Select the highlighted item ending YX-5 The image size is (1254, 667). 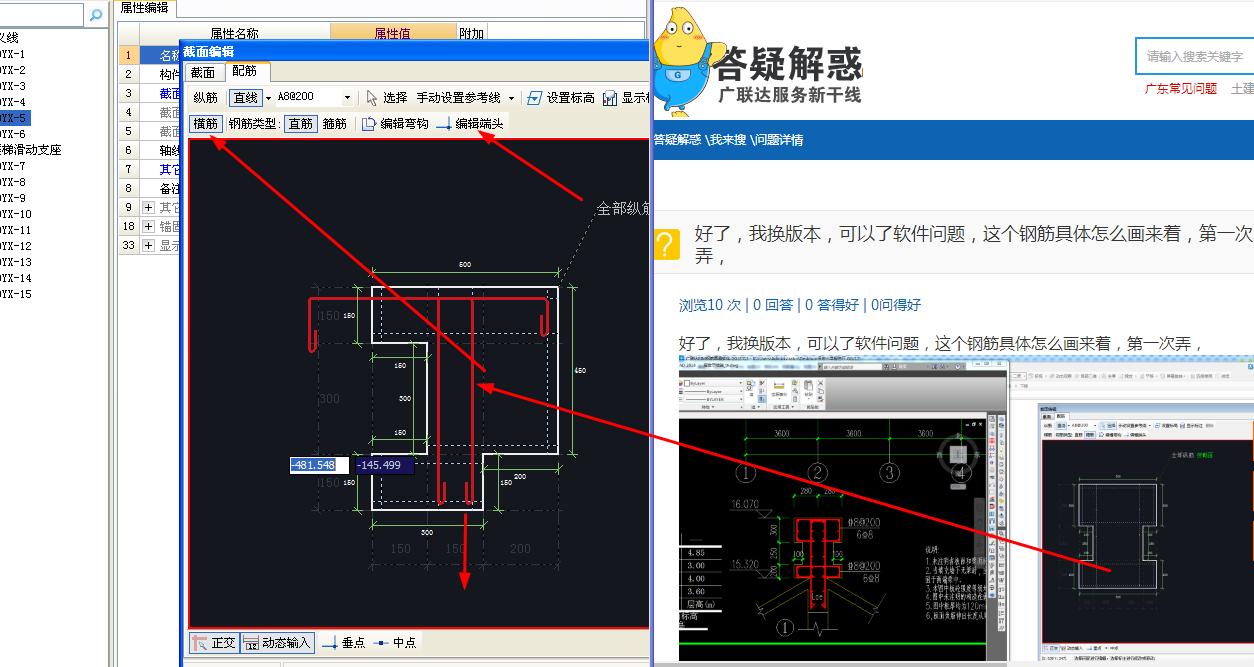click(14, 118)
